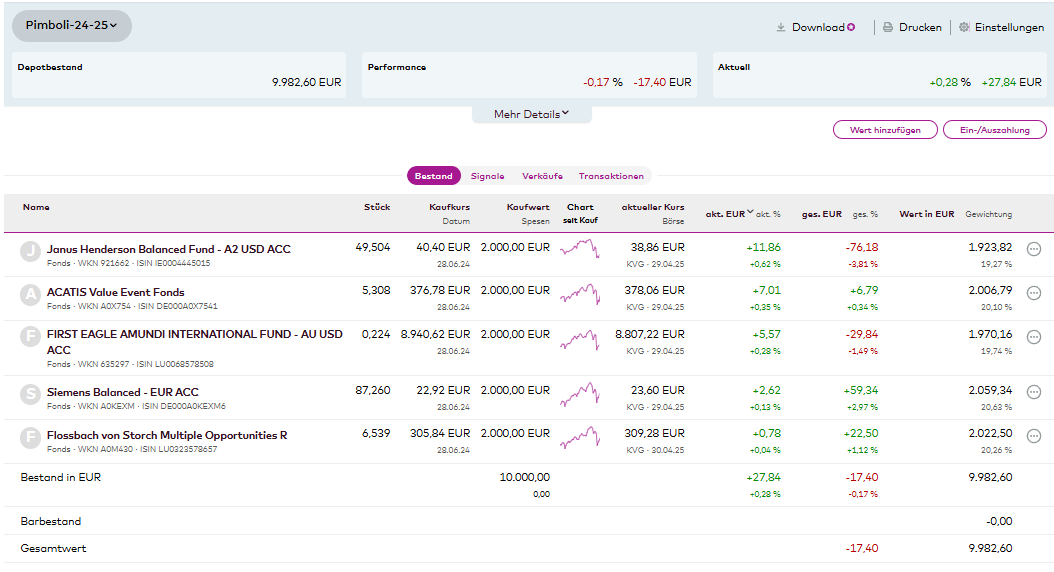Click the Ein-/Auszahlung button
The image size is (1054, 572).
point(994,130)
